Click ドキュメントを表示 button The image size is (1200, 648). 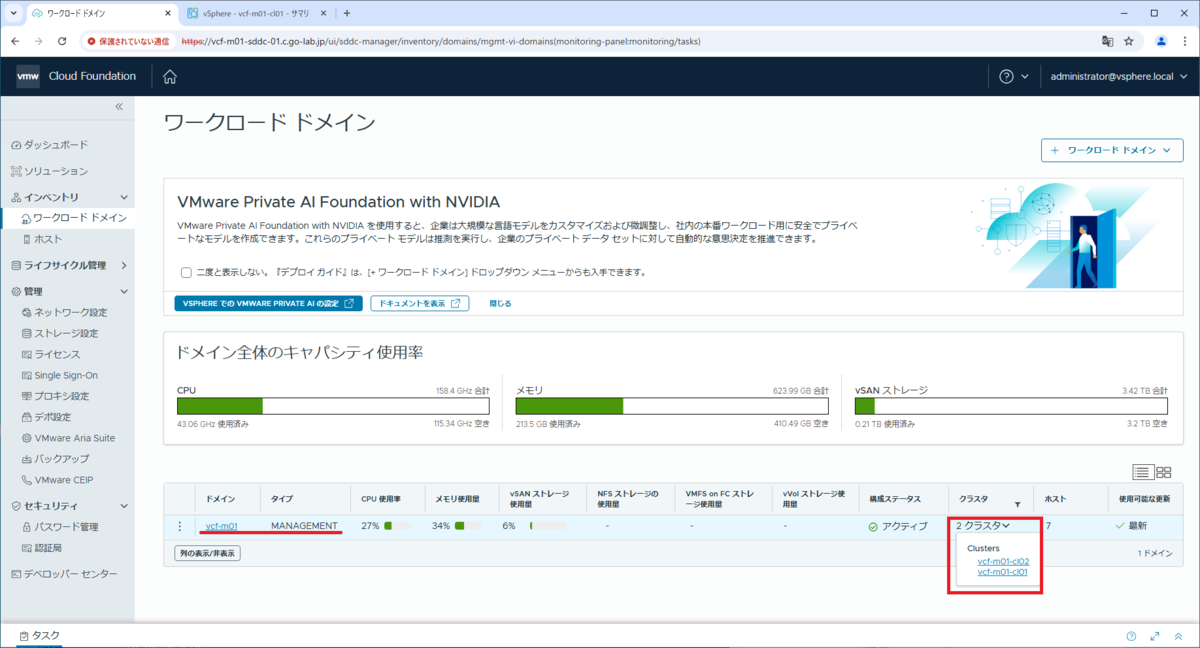[419, 303]
